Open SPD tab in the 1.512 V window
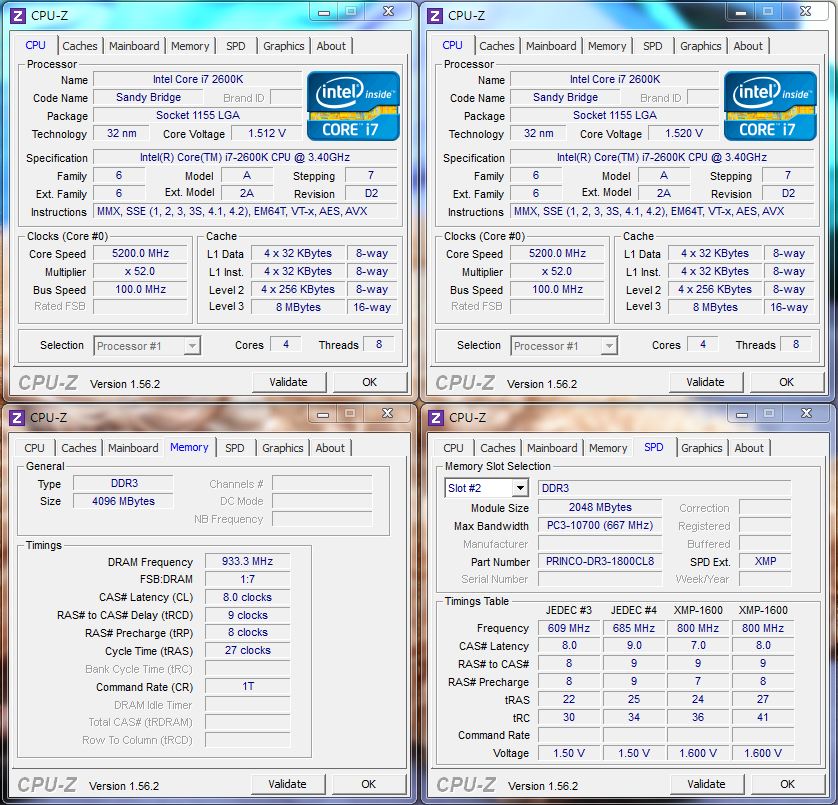The width and height of the screenshot is (838, 805). click(x=236, y=46)
